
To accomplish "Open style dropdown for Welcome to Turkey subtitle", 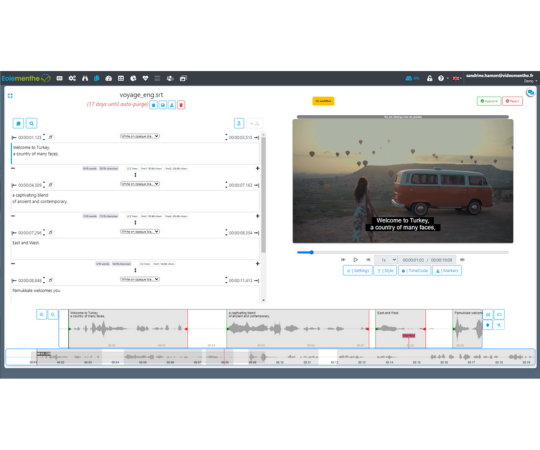I will click(x=140, y=136).
